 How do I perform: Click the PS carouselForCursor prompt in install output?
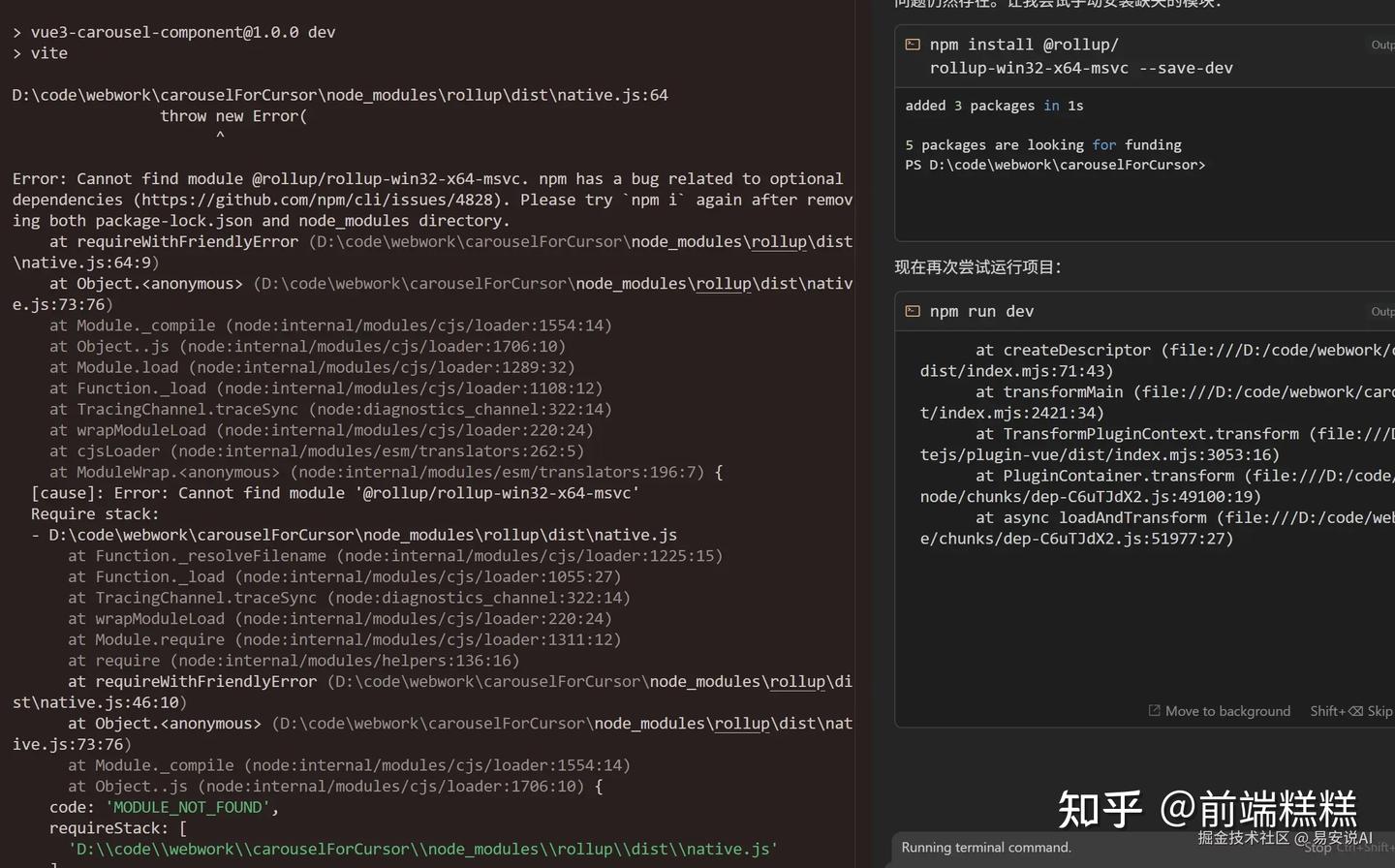pos(1055,165)
